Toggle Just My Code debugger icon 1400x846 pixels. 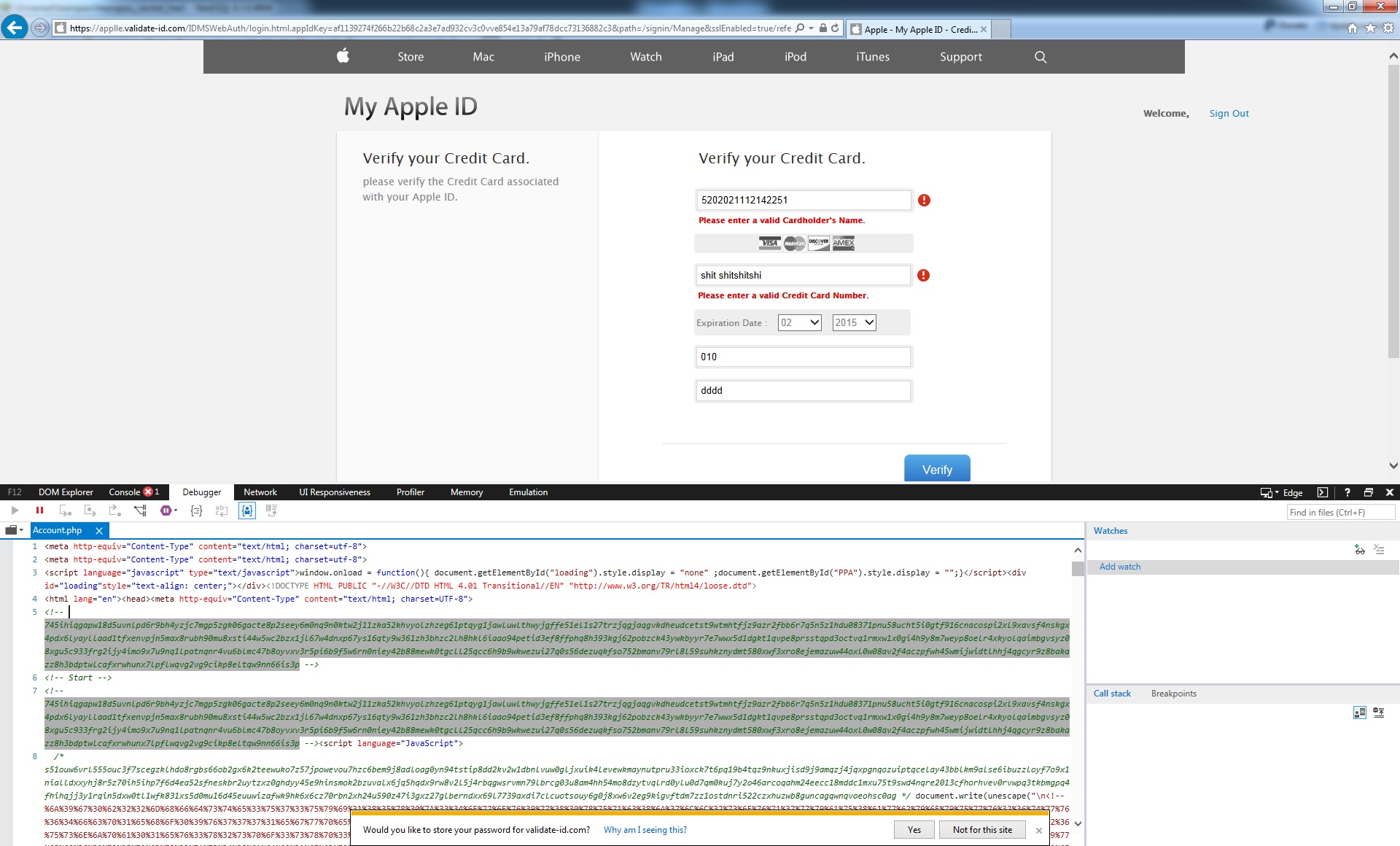(247, 511)
